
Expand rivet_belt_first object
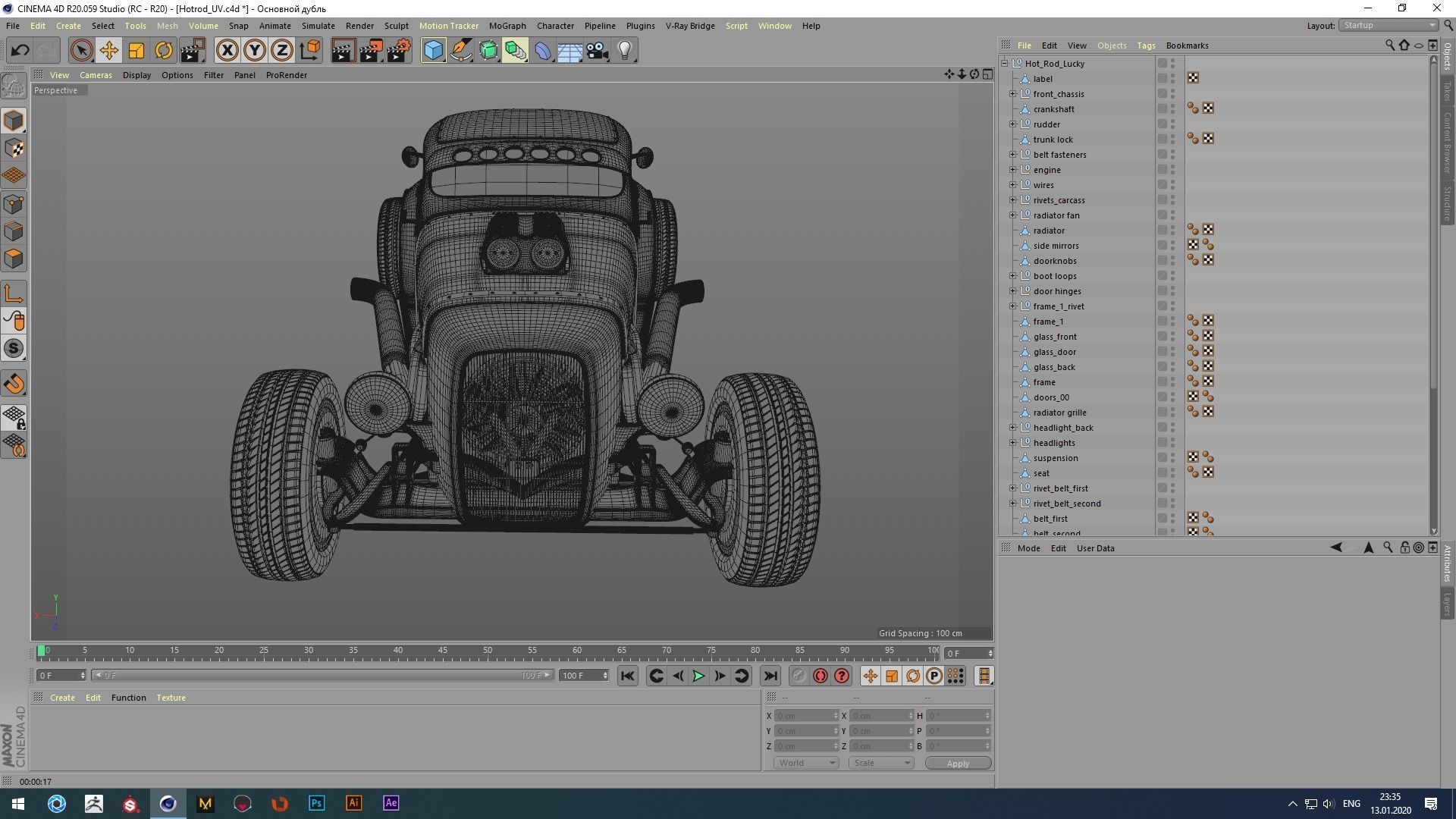click(x=1012, y=488)
